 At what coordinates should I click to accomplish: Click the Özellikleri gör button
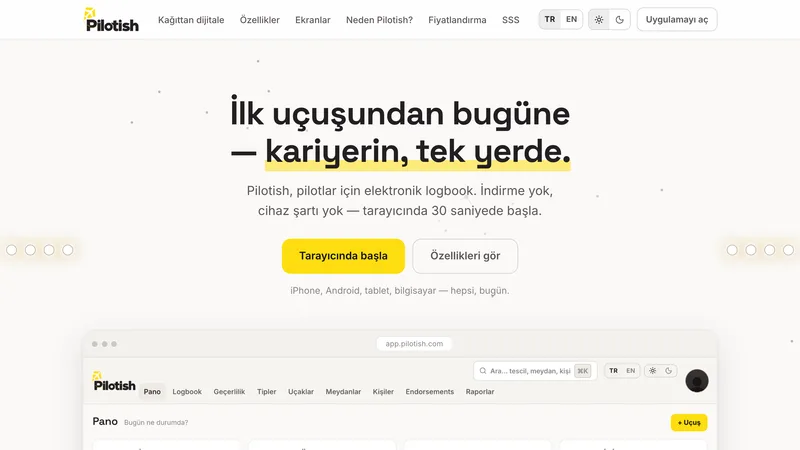[x=465, y=256]
